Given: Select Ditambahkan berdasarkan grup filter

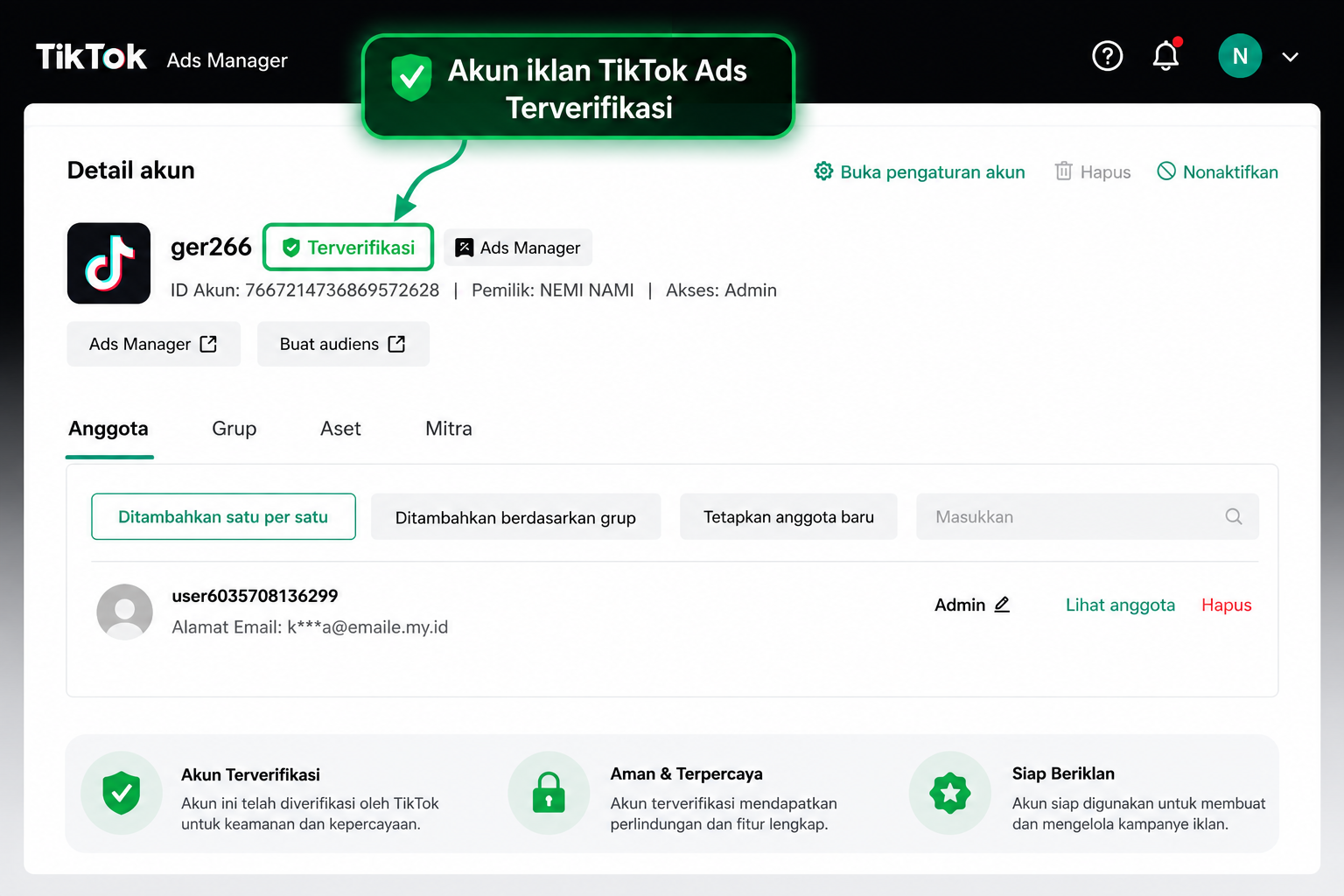Looking at the screenshot, I should 515,517.
